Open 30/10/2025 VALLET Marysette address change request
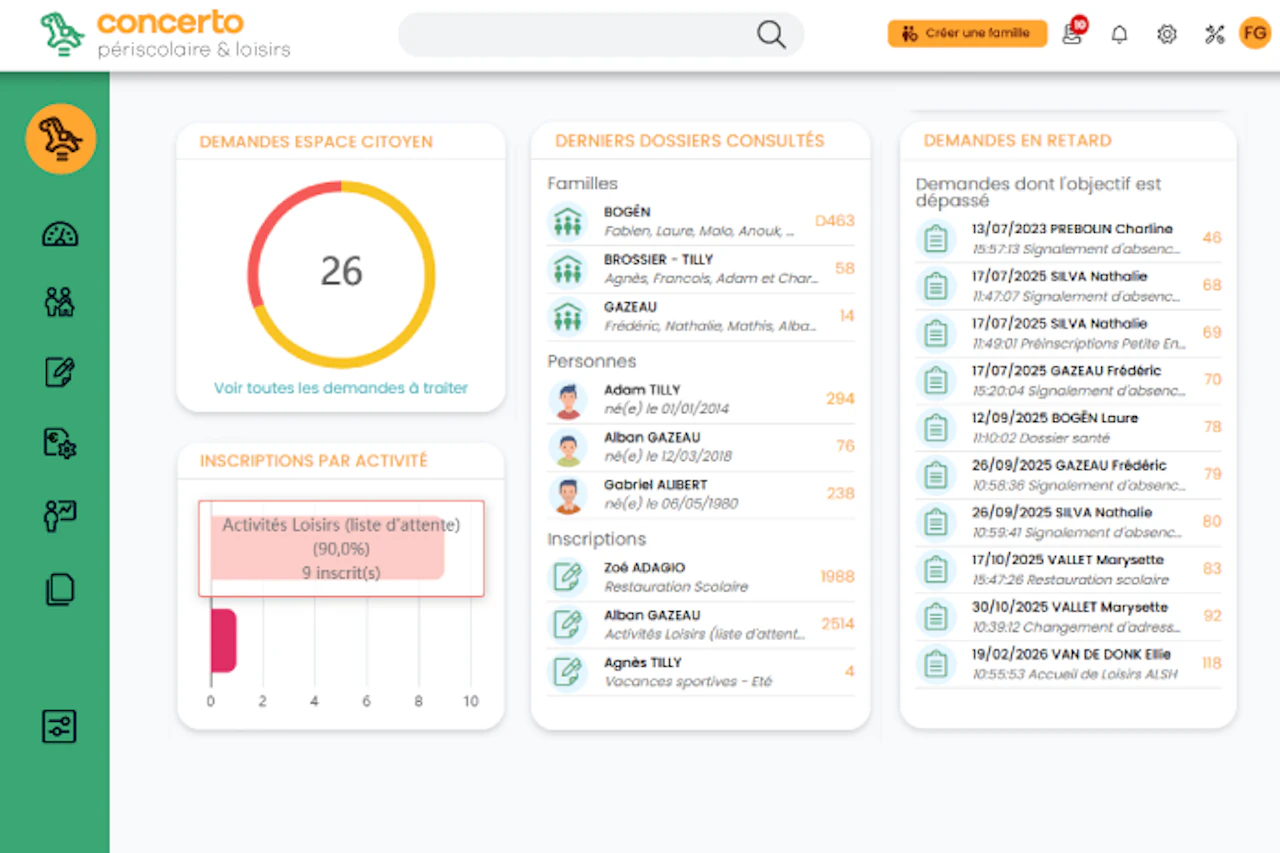The height and width of the screenshot is (853, 1280). 1069,617
